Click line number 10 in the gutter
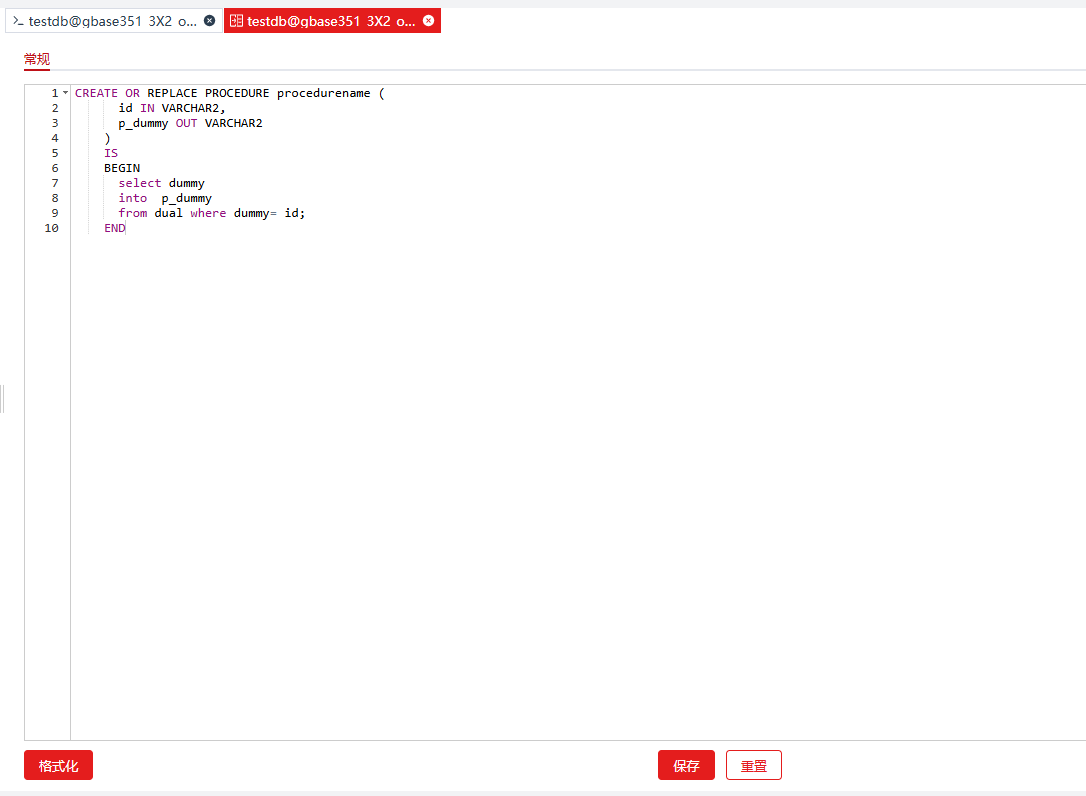The width and height of the screenshot is (1086, 796). (51, 228)
